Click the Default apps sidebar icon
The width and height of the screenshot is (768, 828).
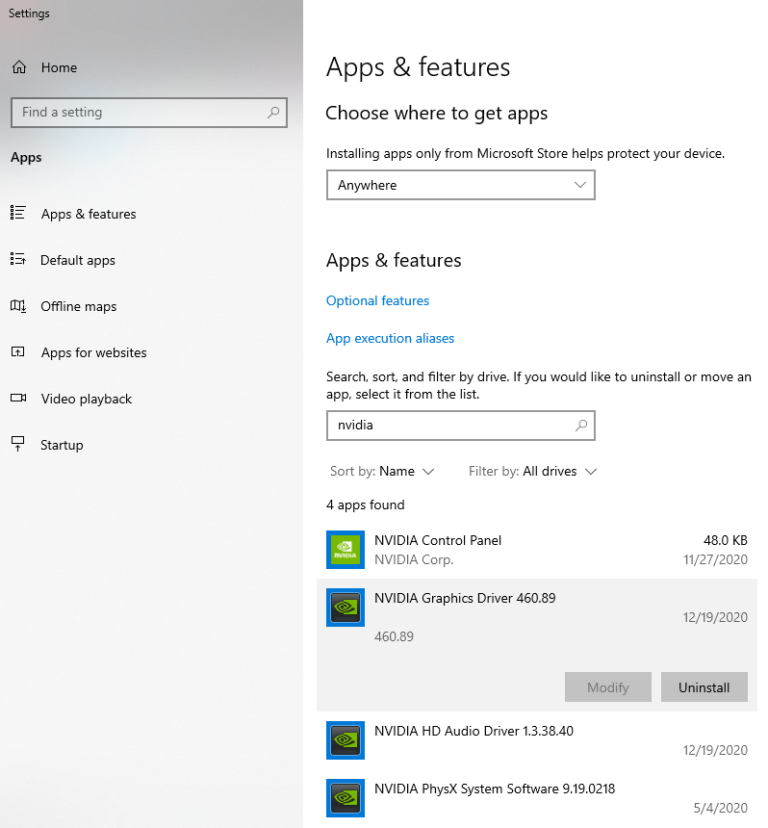pos(18,260)
